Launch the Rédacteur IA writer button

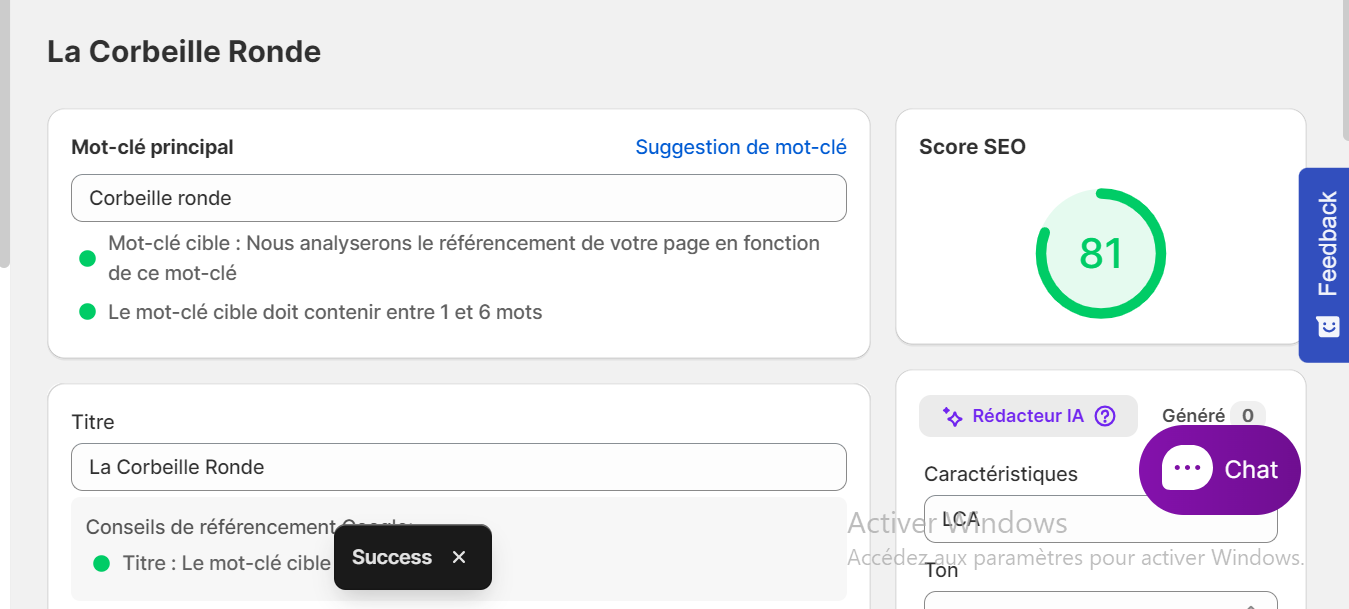point(1028,416)
